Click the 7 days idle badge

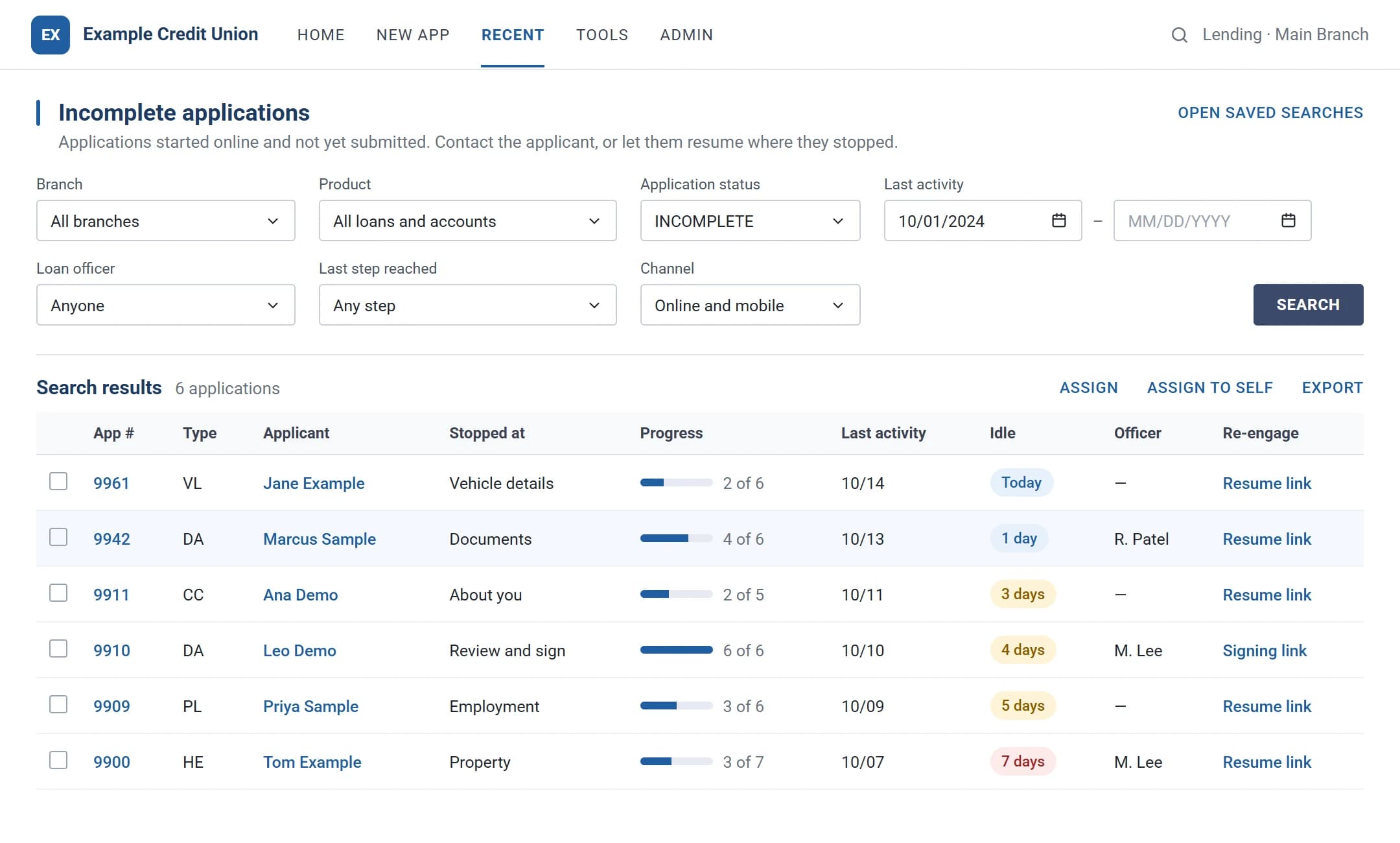pos(1023,761)
